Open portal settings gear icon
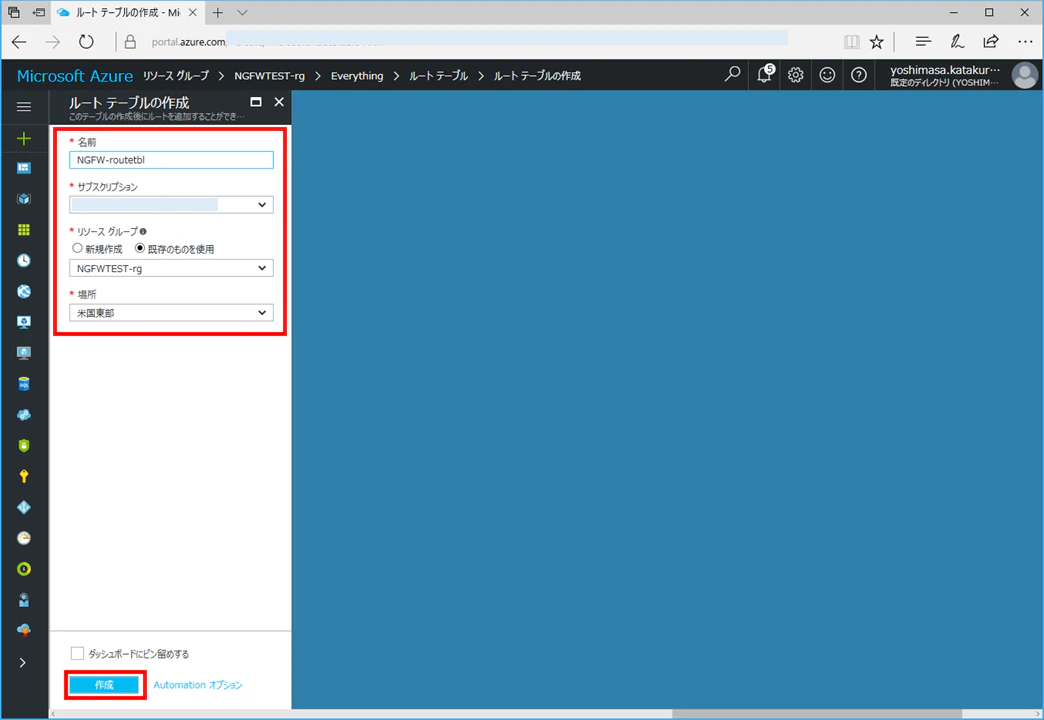The height and width of the screenshot is (720, 1044). (796, 75)
